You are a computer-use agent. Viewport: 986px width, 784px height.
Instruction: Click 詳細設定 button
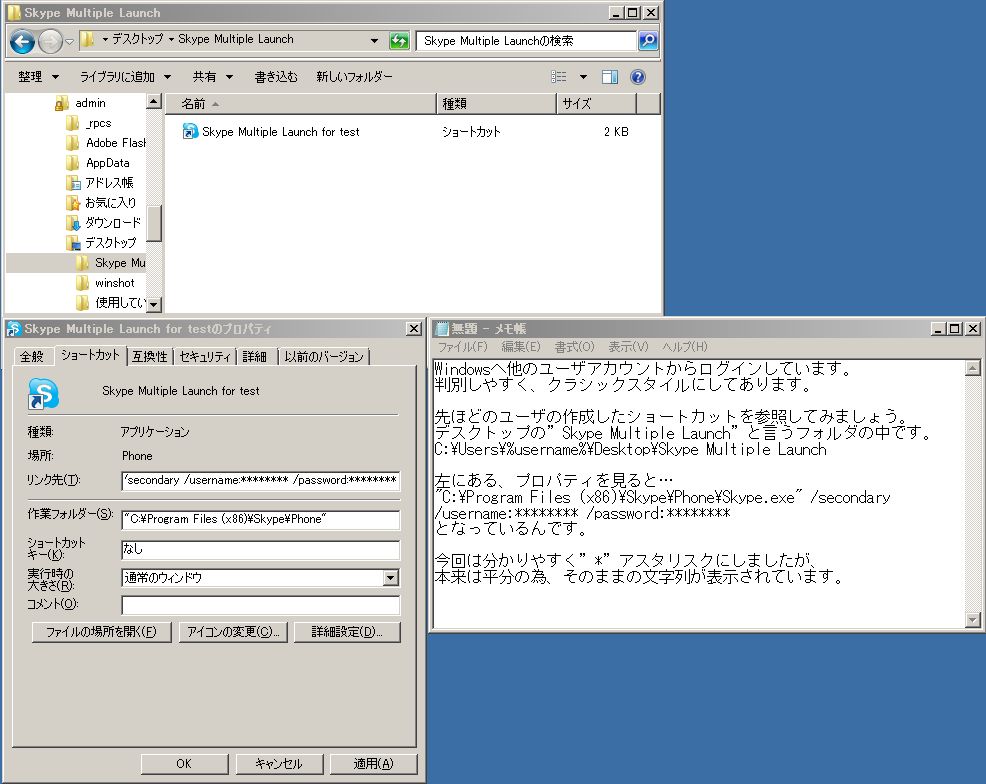347,632
